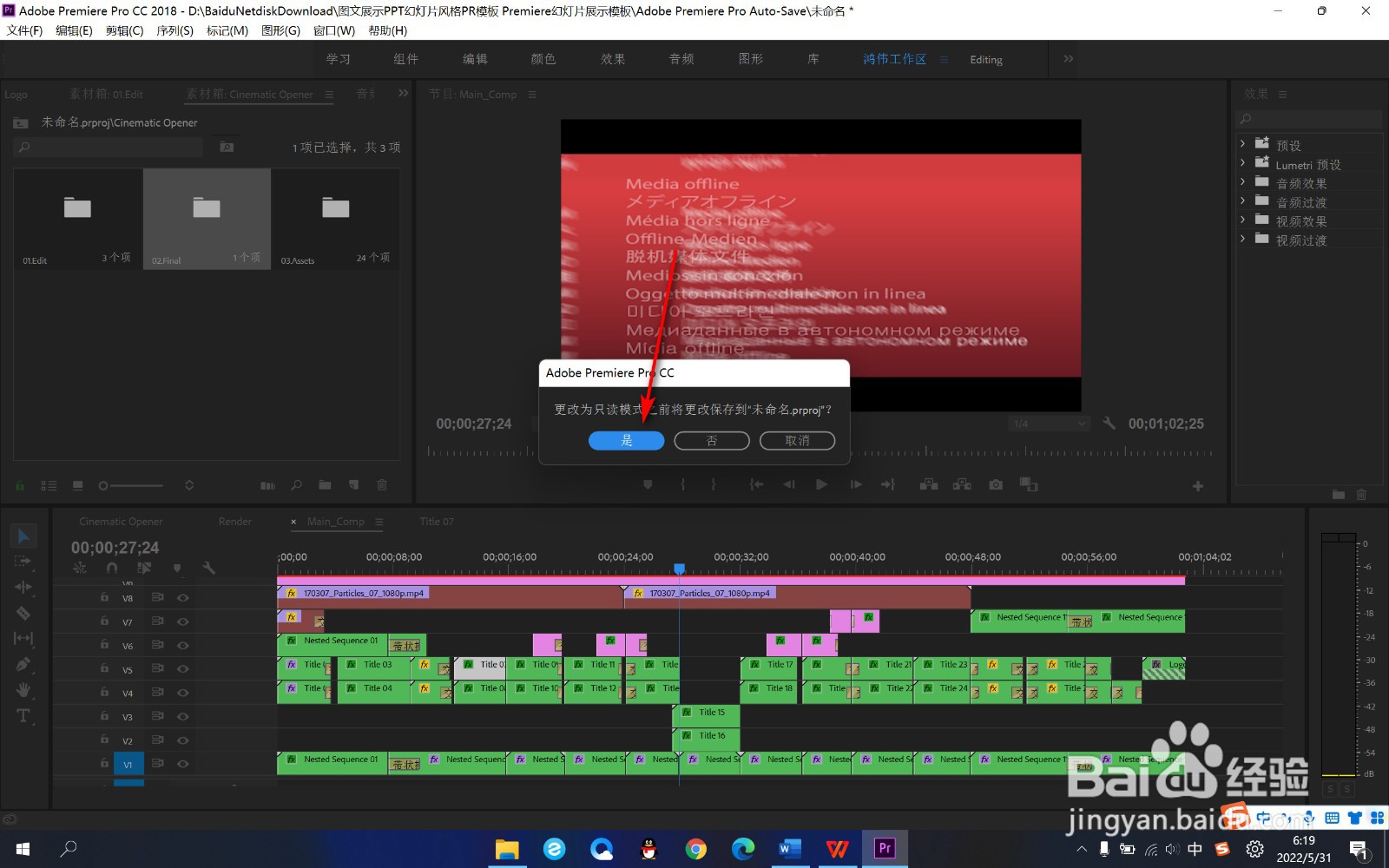Toggle sync lock for track V3
The height and width of the screenshot is (868, 1389).
(158, 716)
